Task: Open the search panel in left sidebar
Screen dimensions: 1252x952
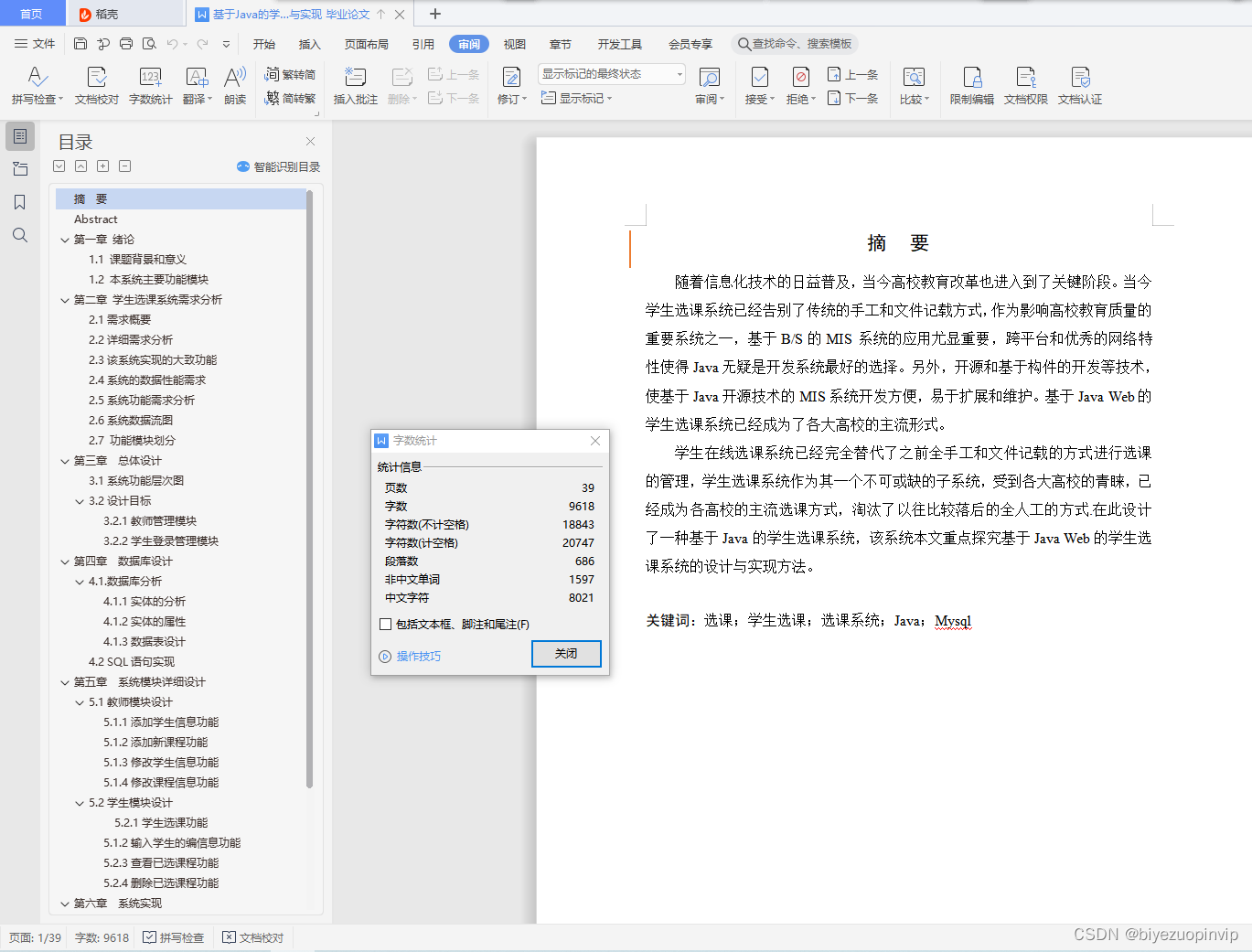Action: (x=19, y=235)
